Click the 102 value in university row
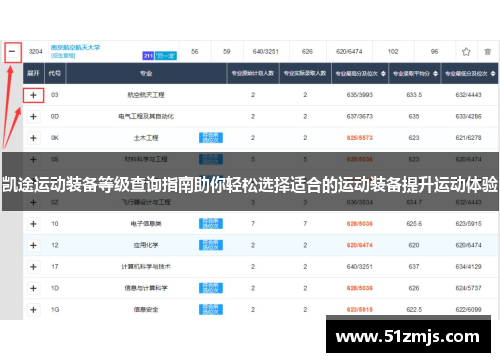500x362 pixels. 393,52
